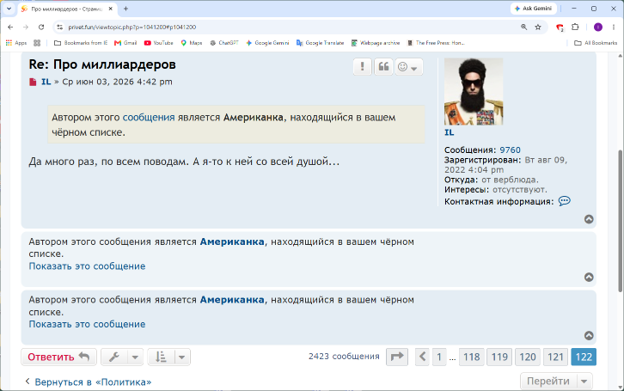Click browser forward arrow
The image size is (624, 391).
point(25,27)
